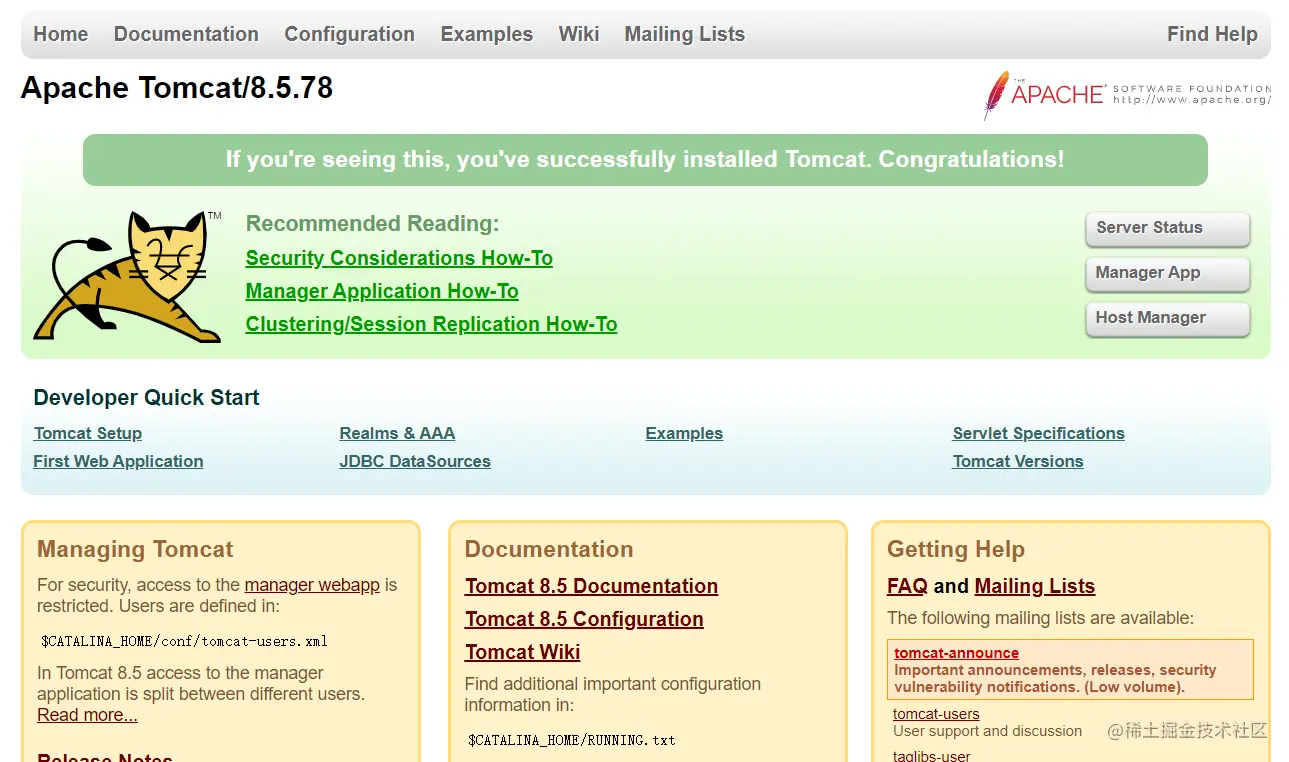Open the Manager App button

coord(1167,273)
